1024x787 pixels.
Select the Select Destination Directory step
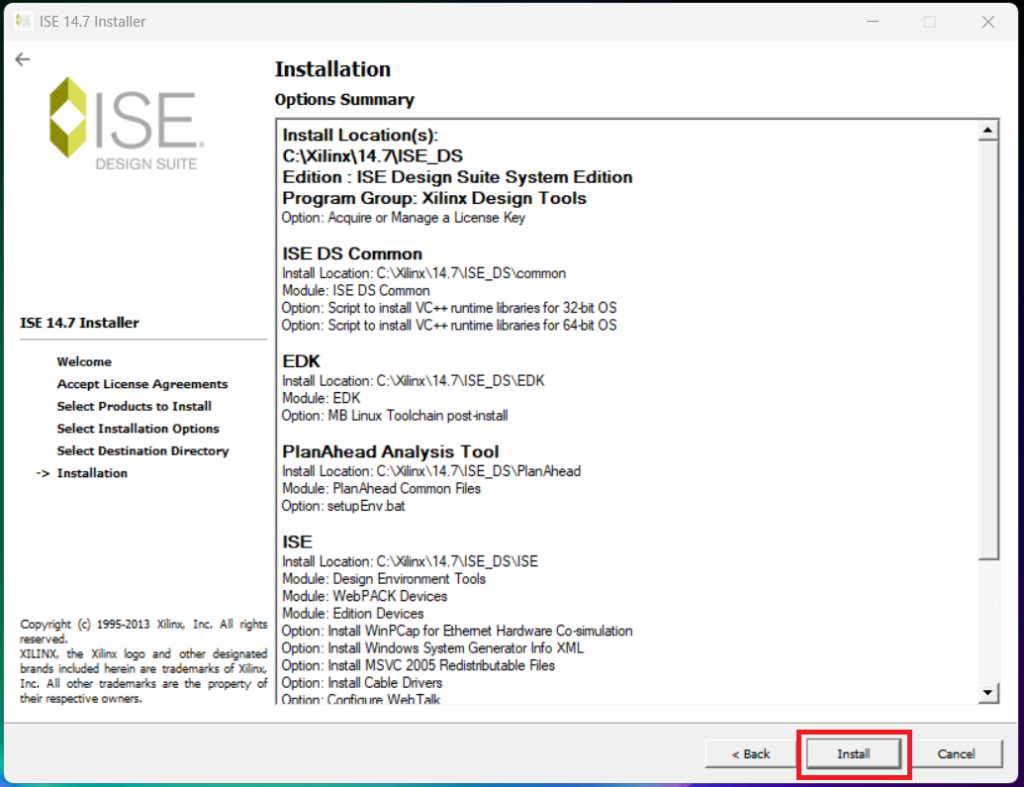tap(143, 451)
